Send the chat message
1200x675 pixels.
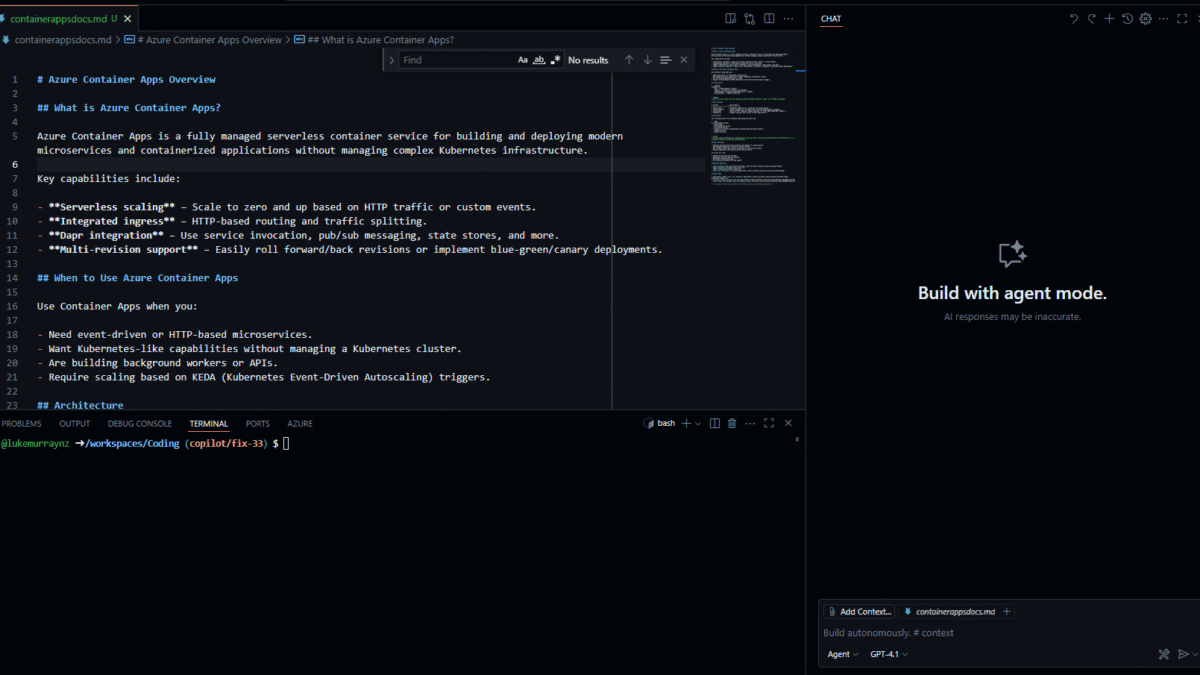(1182, 654)
